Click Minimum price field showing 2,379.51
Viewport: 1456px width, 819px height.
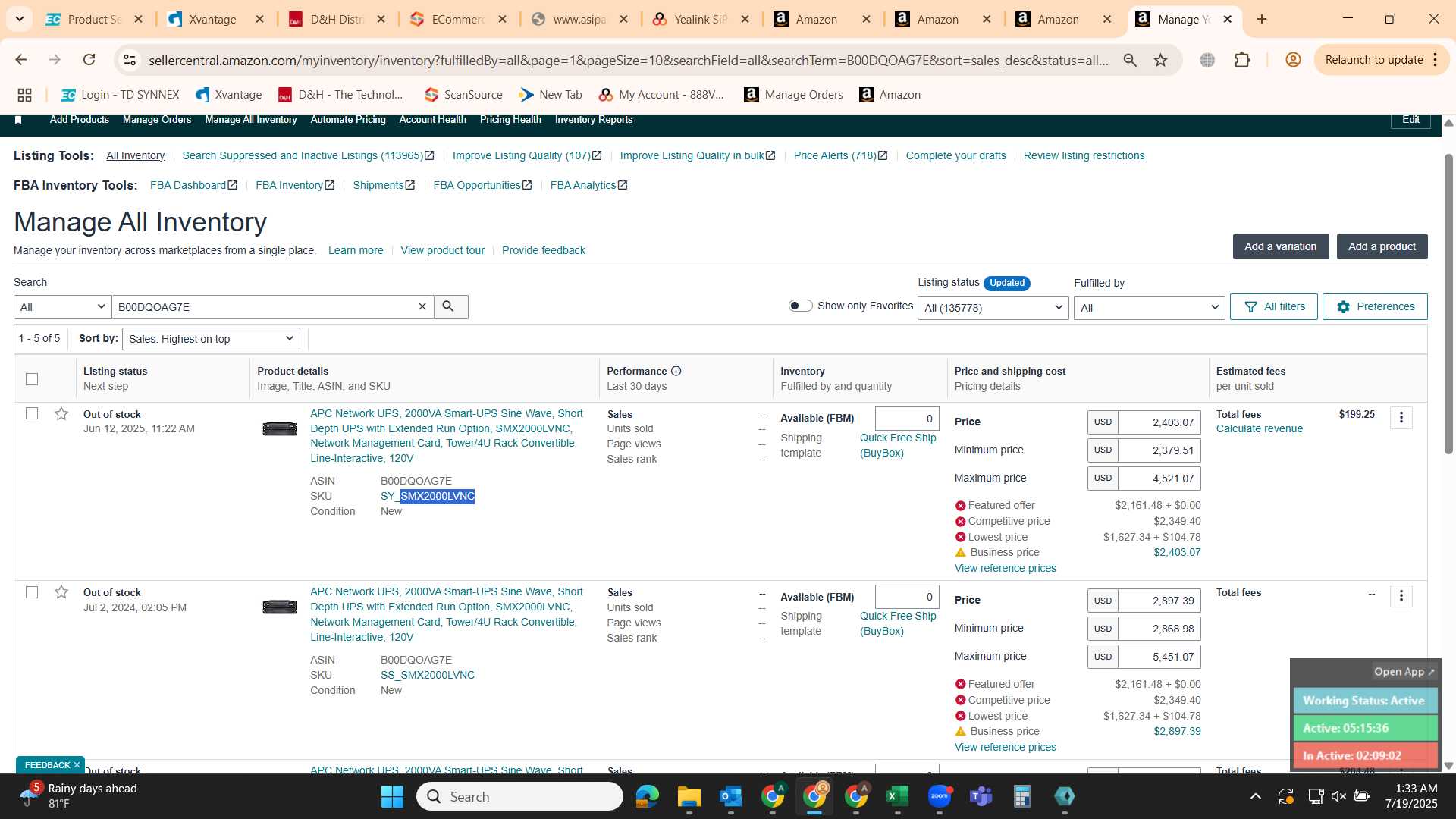coord(1159,450)
